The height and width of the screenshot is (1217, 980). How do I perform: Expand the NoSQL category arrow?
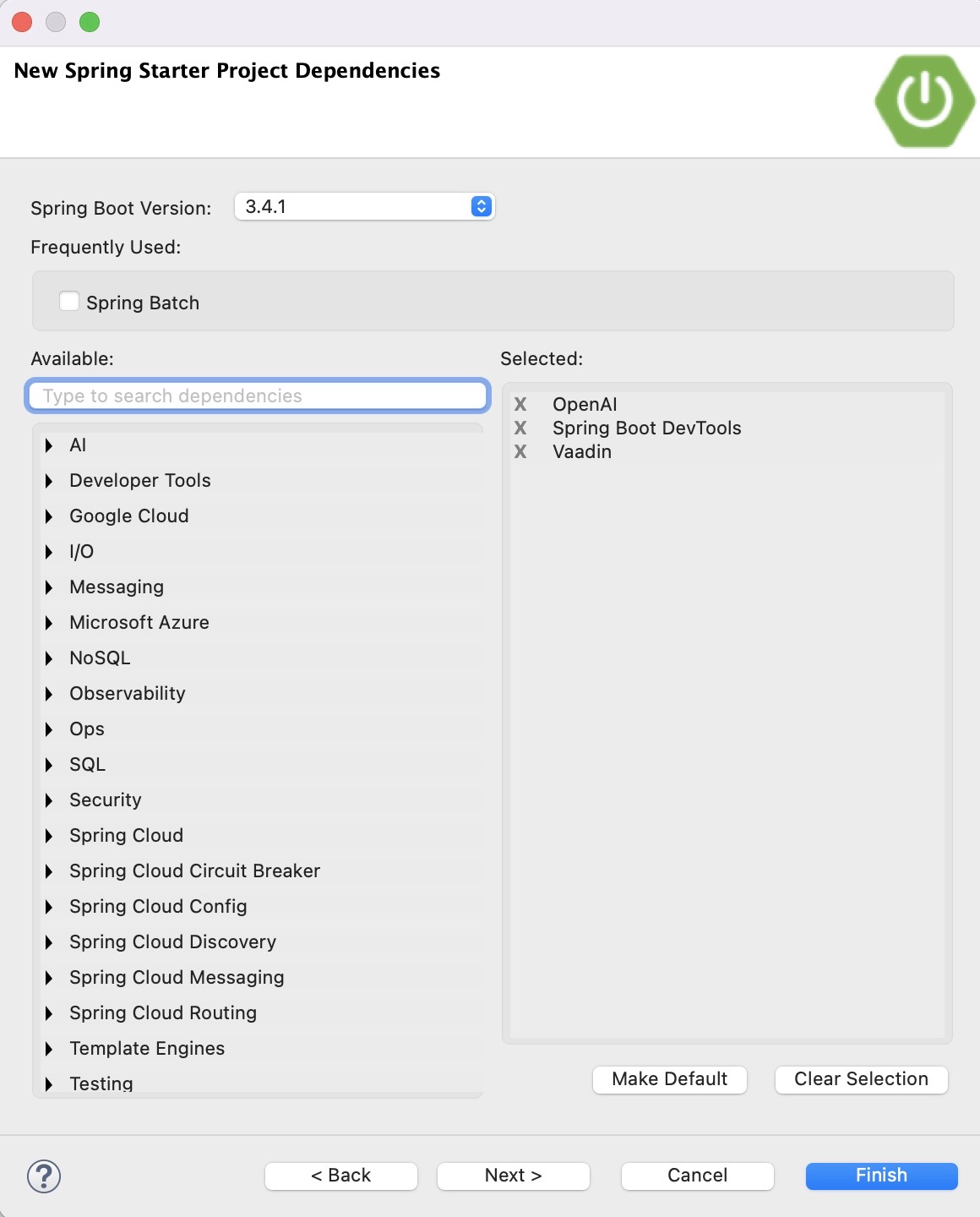click(49, 658)
